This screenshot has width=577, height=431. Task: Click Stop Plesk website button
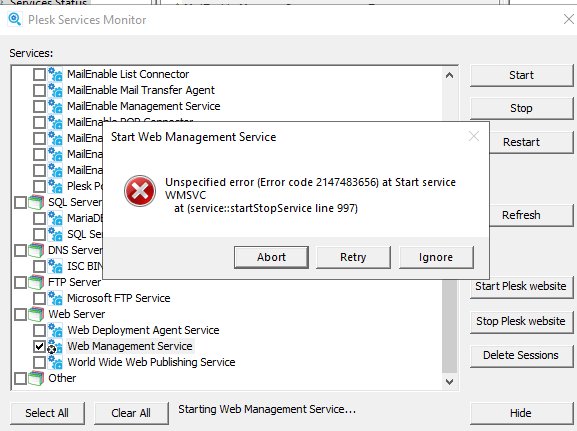coord(521,321)
